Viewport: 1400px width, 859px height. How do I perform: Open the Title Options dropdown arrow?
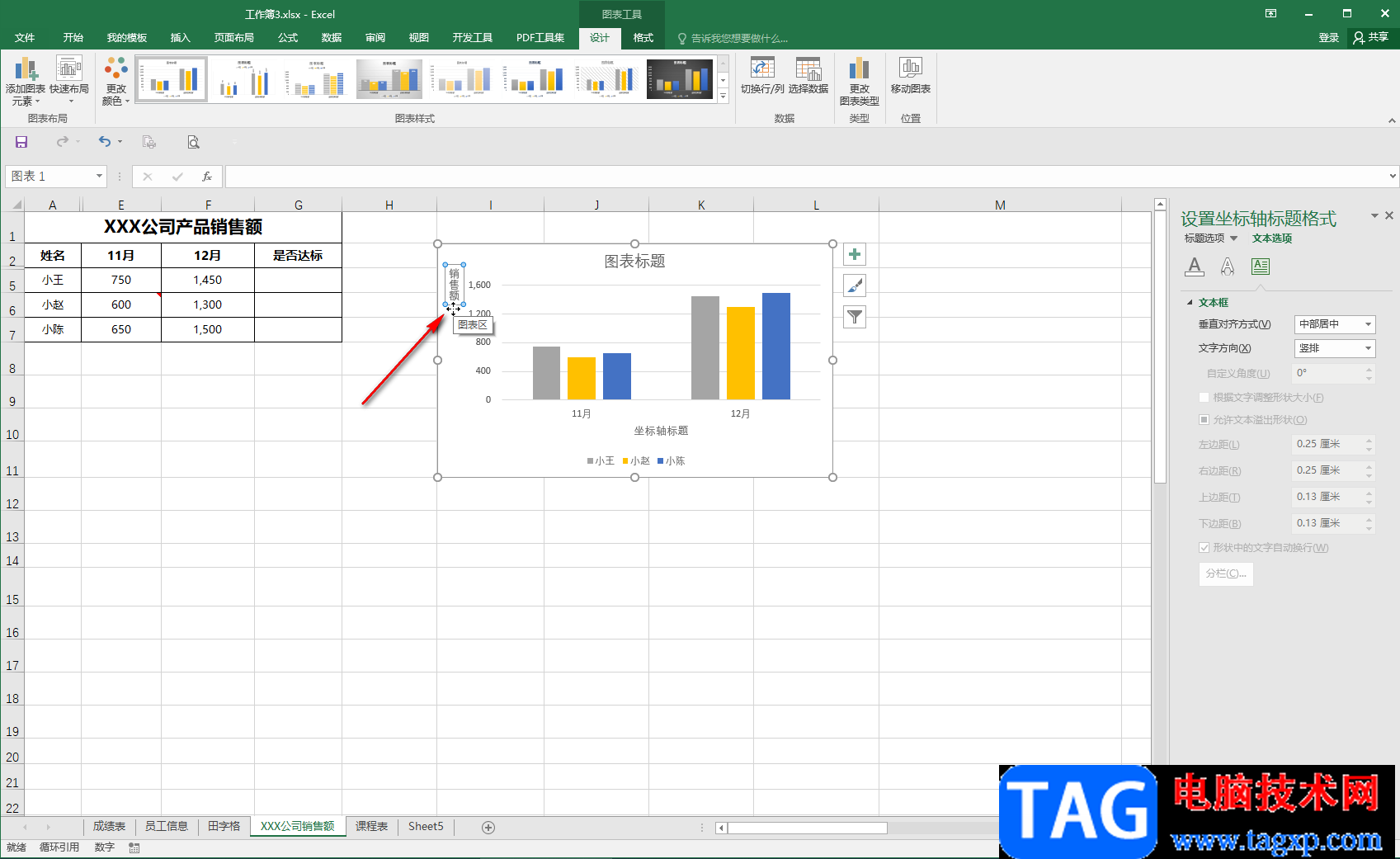click(1234, 238)
